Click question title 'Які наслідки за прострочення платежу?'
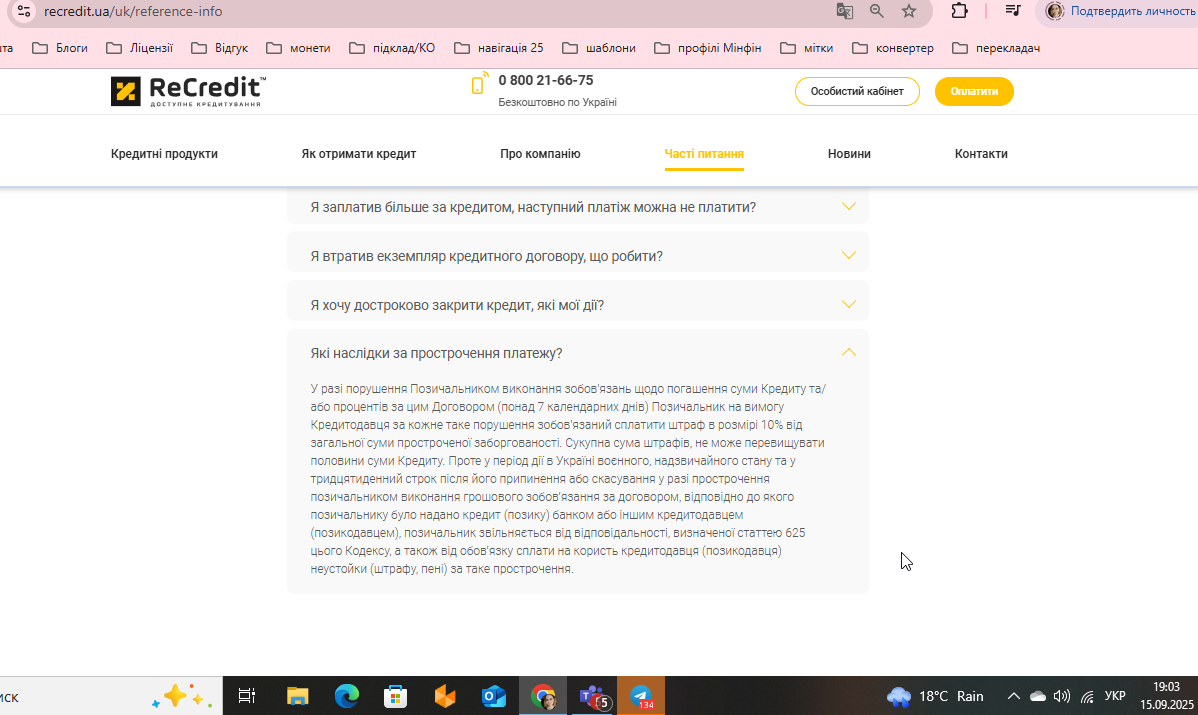 point(436,353)
